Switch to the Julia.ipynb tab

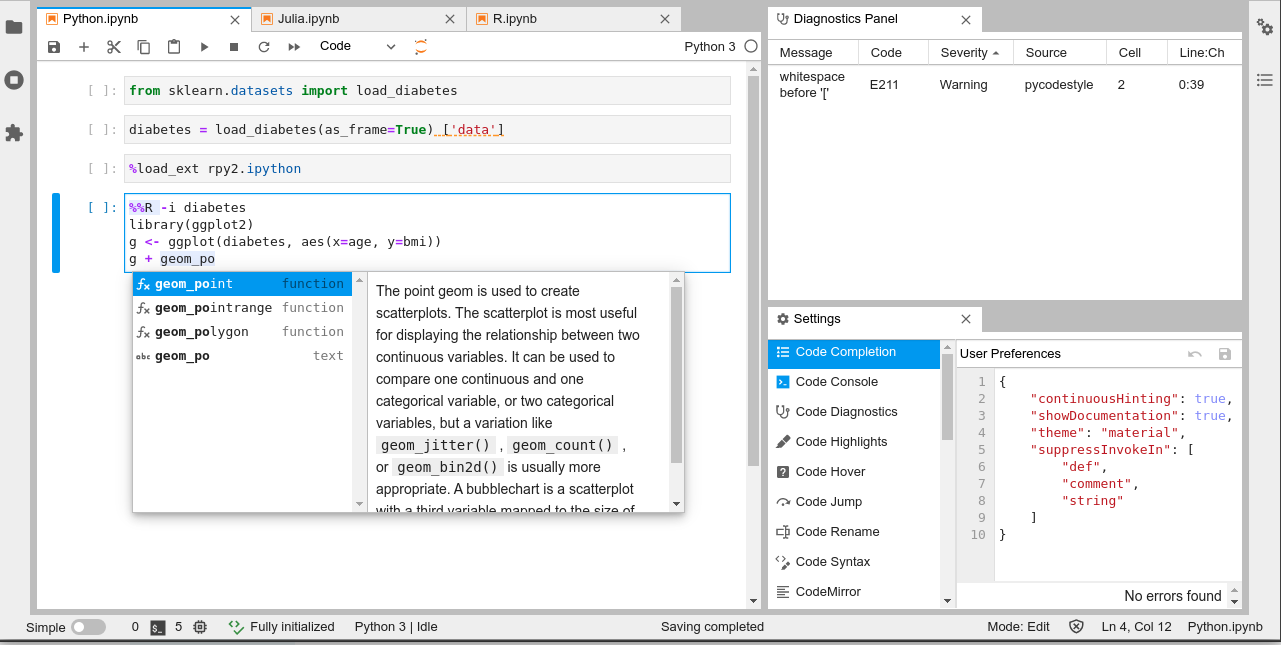pyautogui.click(x=358, y=19)
